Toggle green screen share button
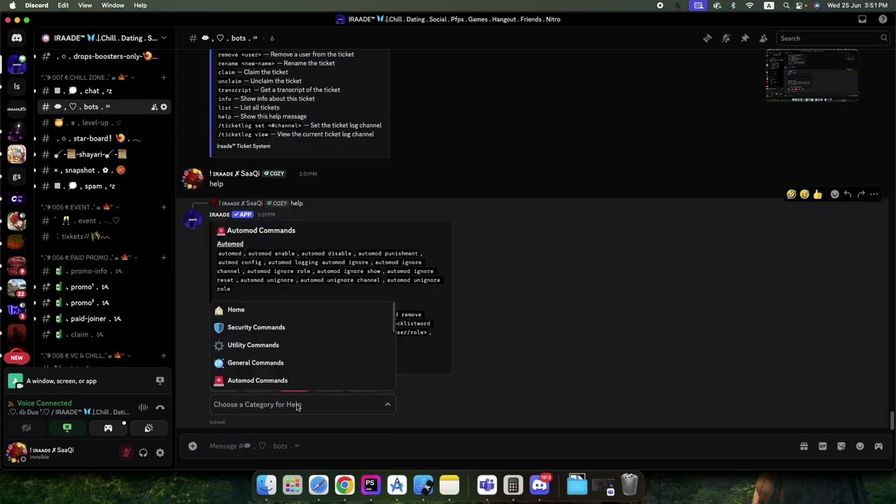 [67, 428]
